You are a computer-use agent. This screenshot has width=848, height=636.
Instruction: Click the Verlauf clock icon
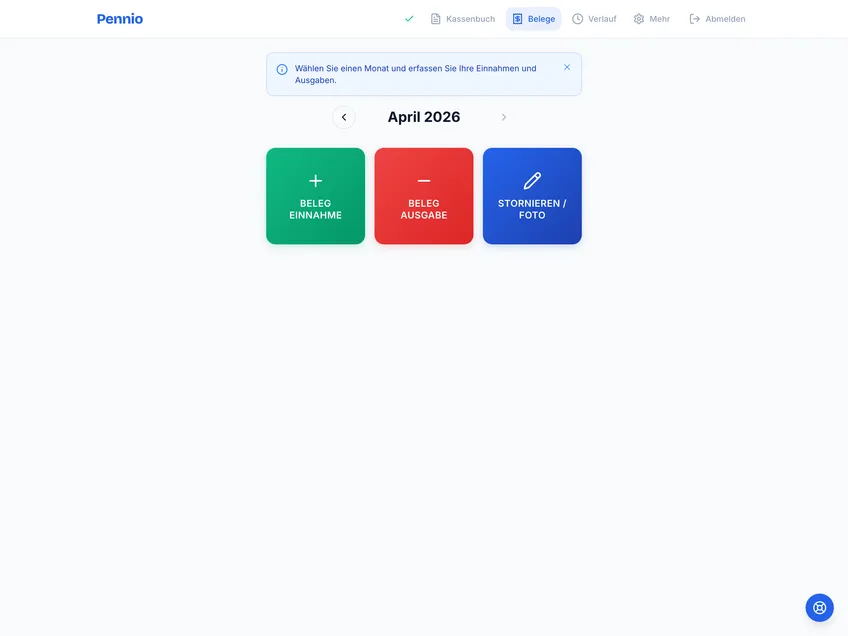pos(578,19)
